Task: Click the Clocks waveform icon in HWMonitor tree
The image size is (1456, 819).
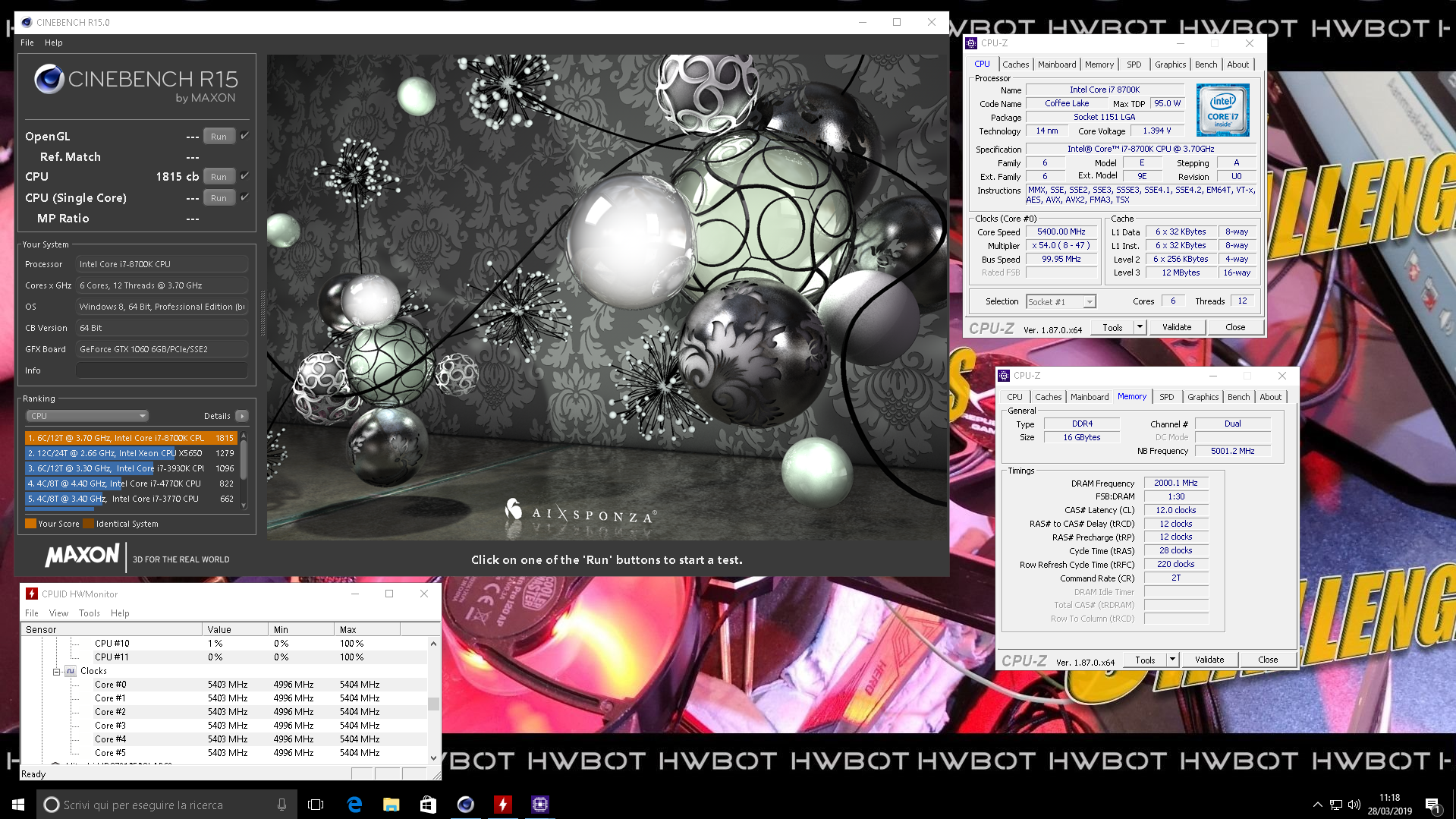Action: click(x=71, y=671)
